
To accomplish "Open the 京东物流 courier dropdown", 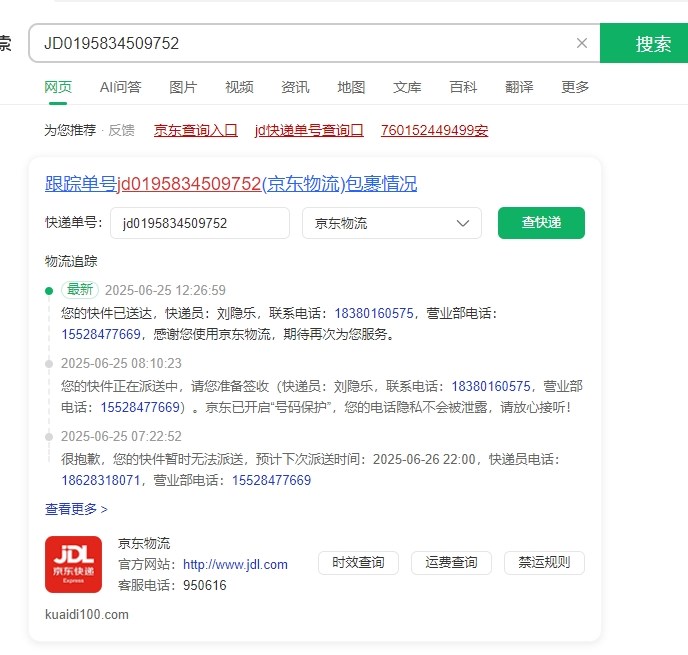I will tap(392, 223).
